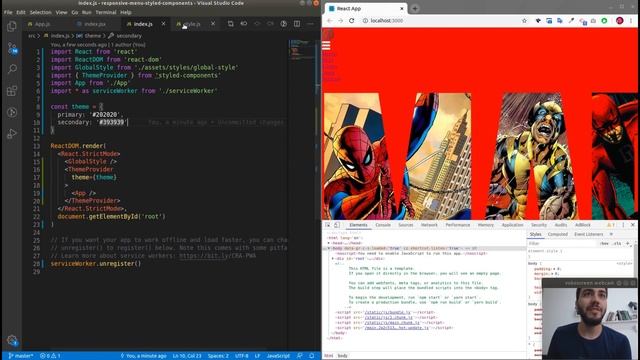Toggle the :hov element state panel
Screen dimensions: 640x360
(x=604, y=244)
